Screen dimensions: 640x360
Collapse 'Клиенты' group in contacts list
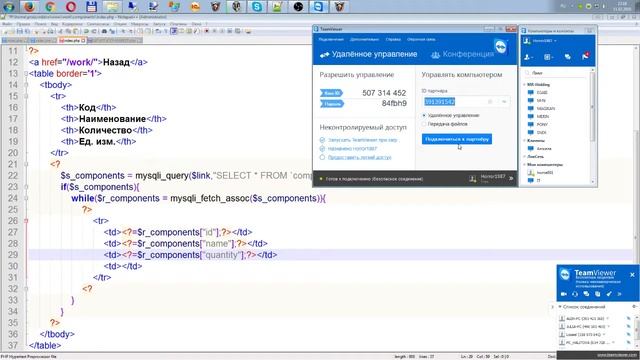(524, 140)
